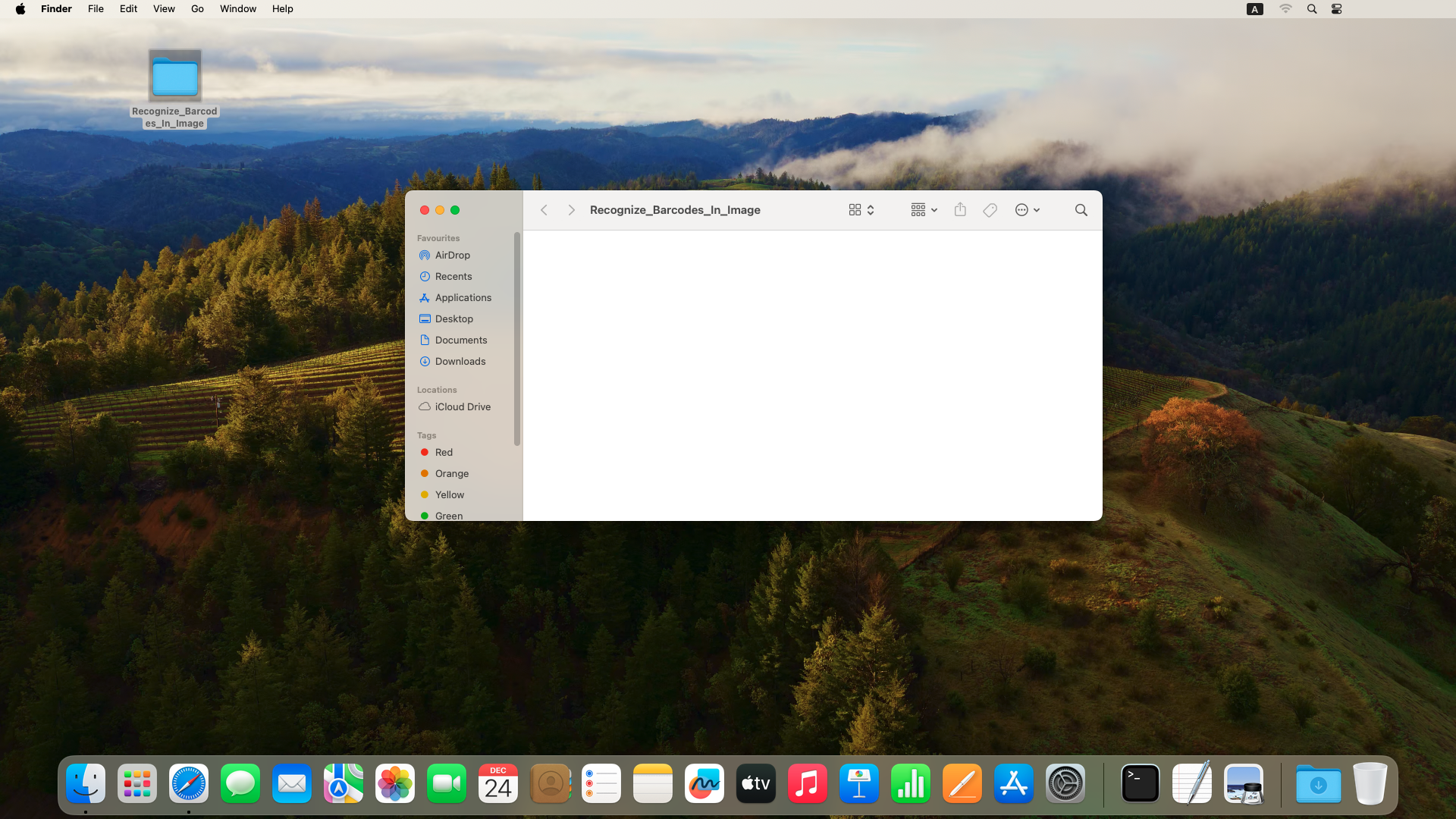This screenshot has width=1456, height=819.
Task: Go to iCloud Drive location
Action: tap(462, 407)
